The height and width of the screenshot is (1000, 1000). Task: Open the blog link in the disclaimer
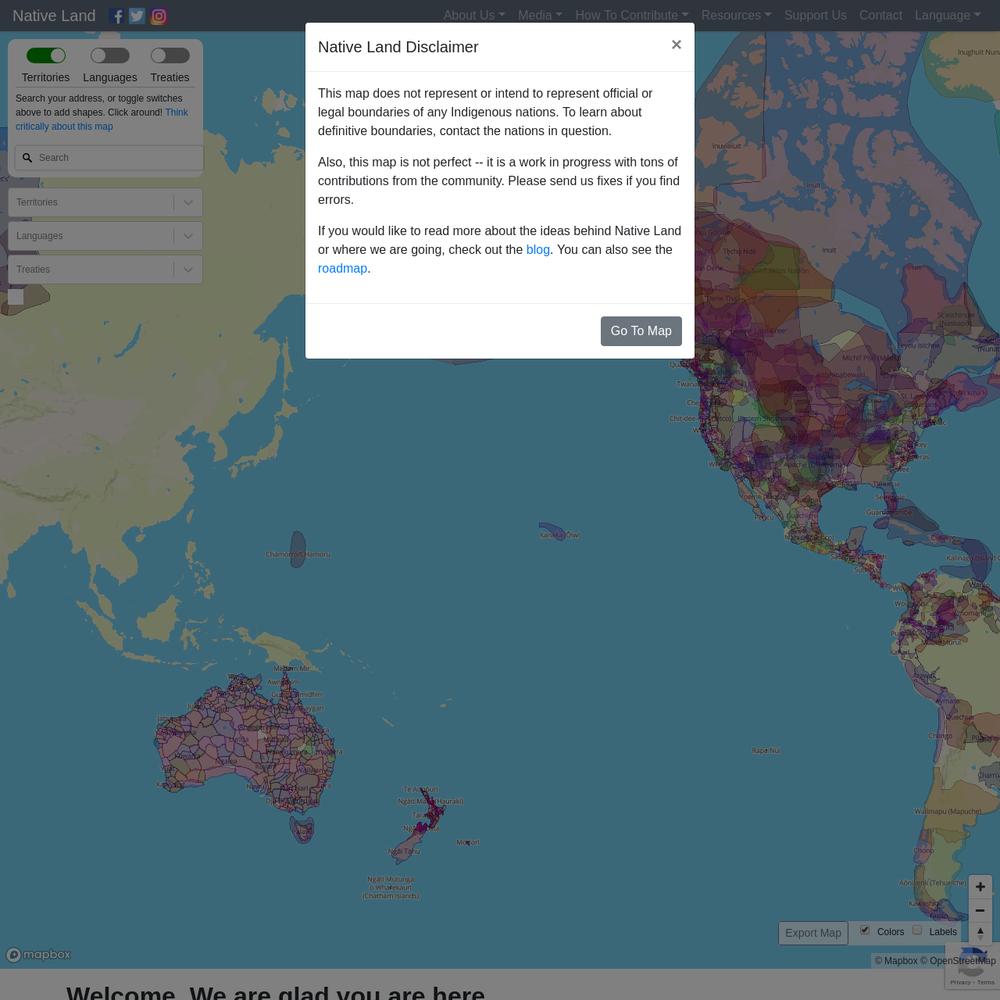538,250
